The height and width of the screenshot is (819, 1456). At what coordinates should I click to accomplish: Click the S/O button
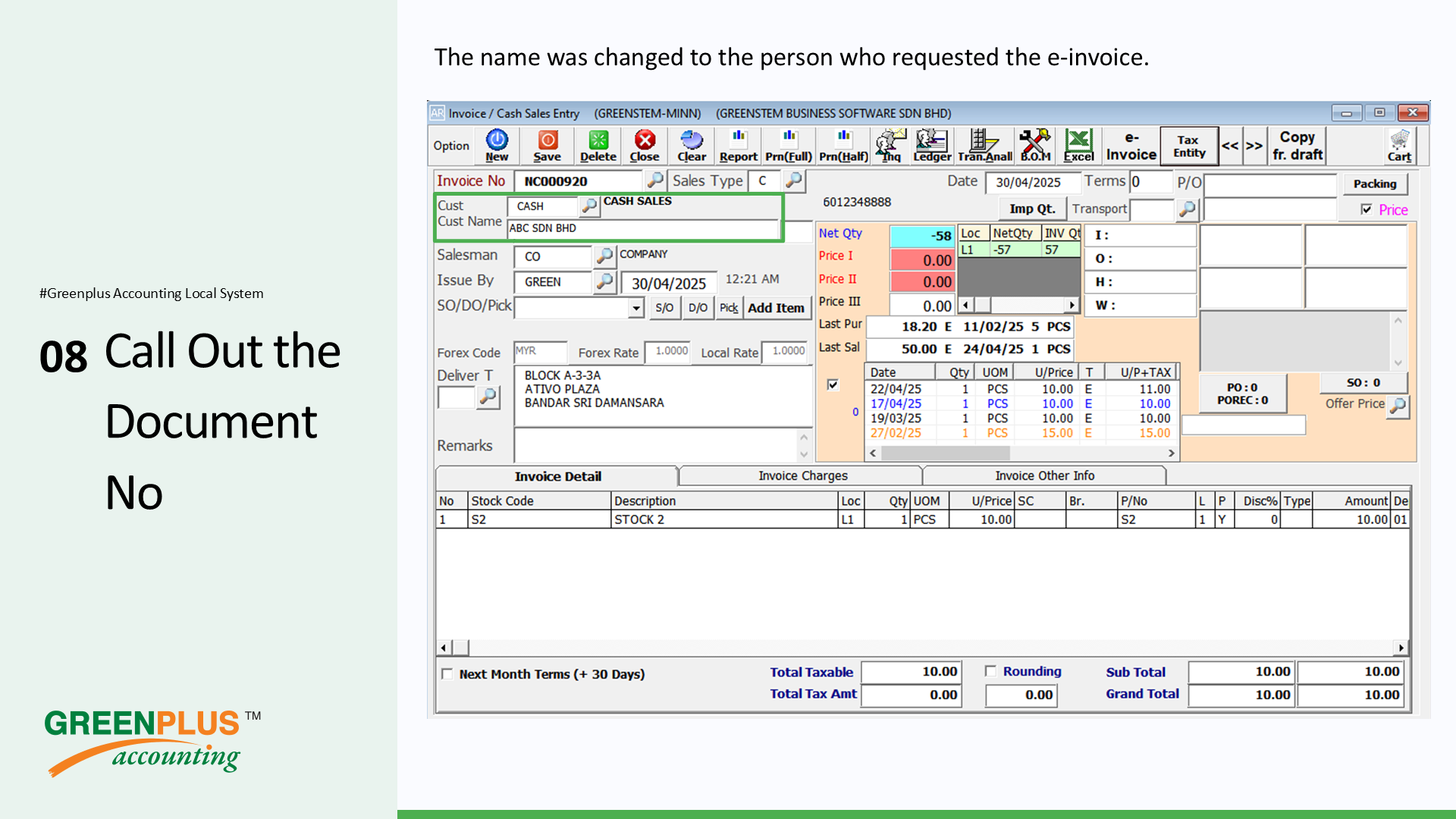[664, 308]
